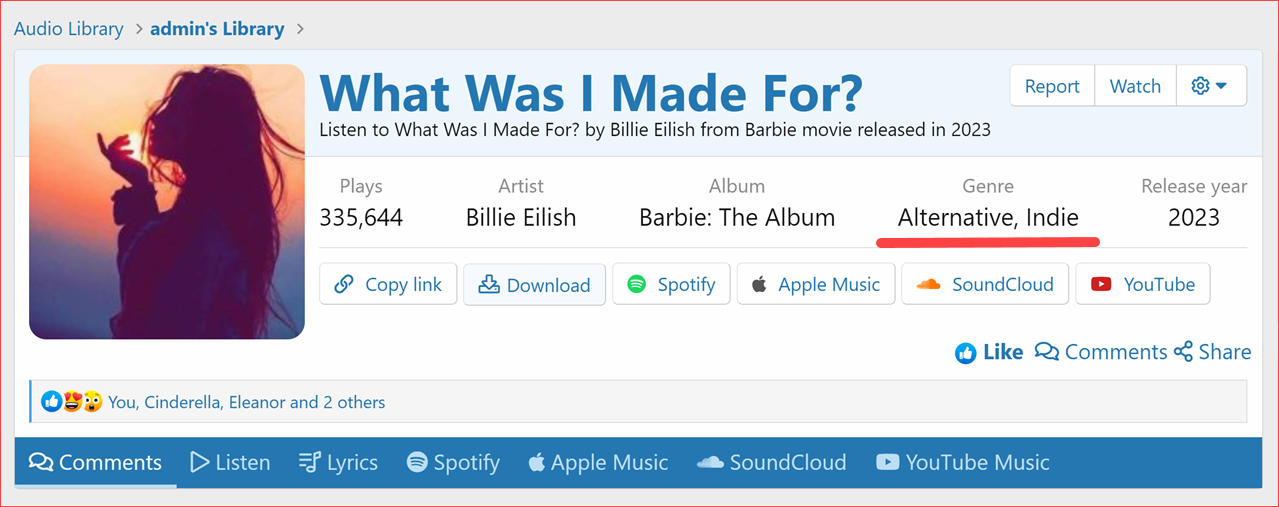This screenshot has height=507, width=1279.
Task: Toggle the Like thumbs-up button
Action: point(989,352)
